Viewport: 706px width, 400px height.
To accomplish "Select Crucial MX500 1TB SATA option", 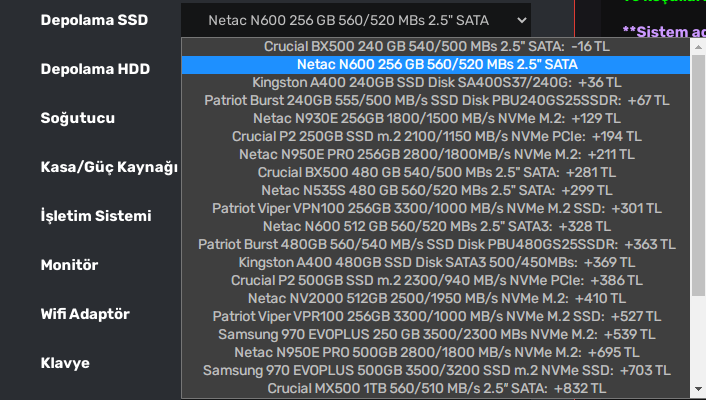I will coord(437,388).
